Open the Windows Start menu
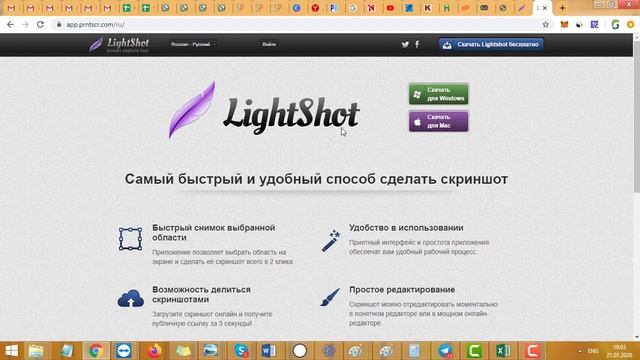The height and width of the screenshot is (360, 640). tap(11, 351)
